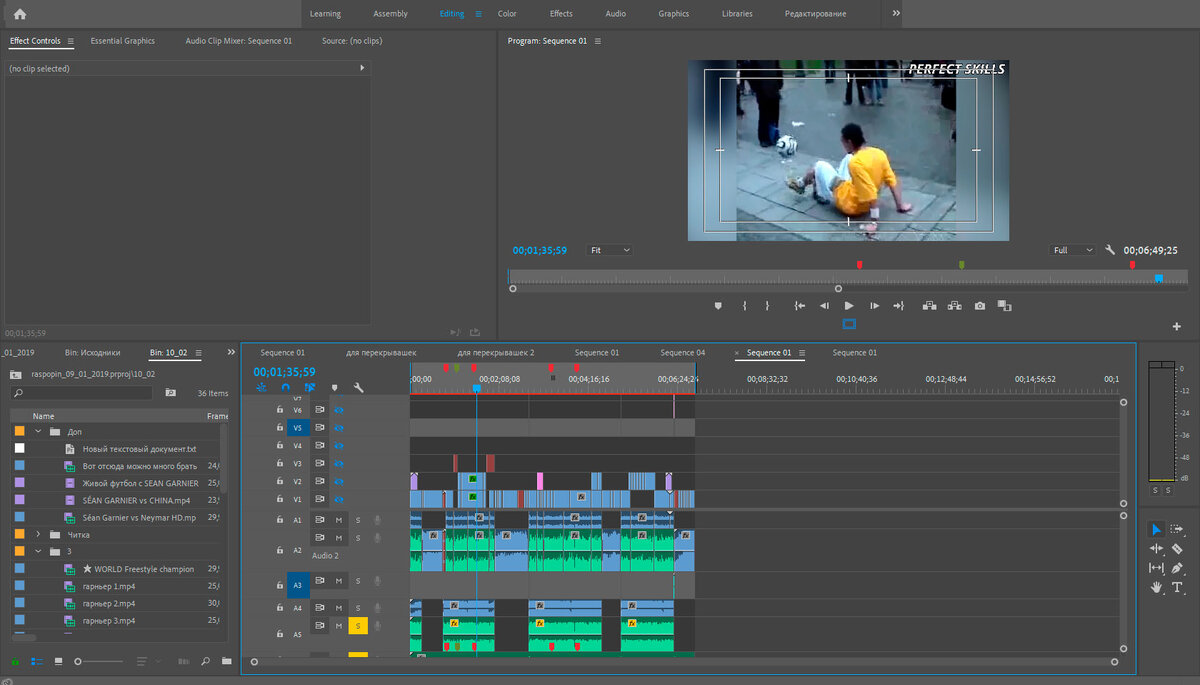This screenshot has width=1200, height=685.
Task: Open the Fit zoom level dropdown
Action: pyautogui.click(x=609, y=250)
